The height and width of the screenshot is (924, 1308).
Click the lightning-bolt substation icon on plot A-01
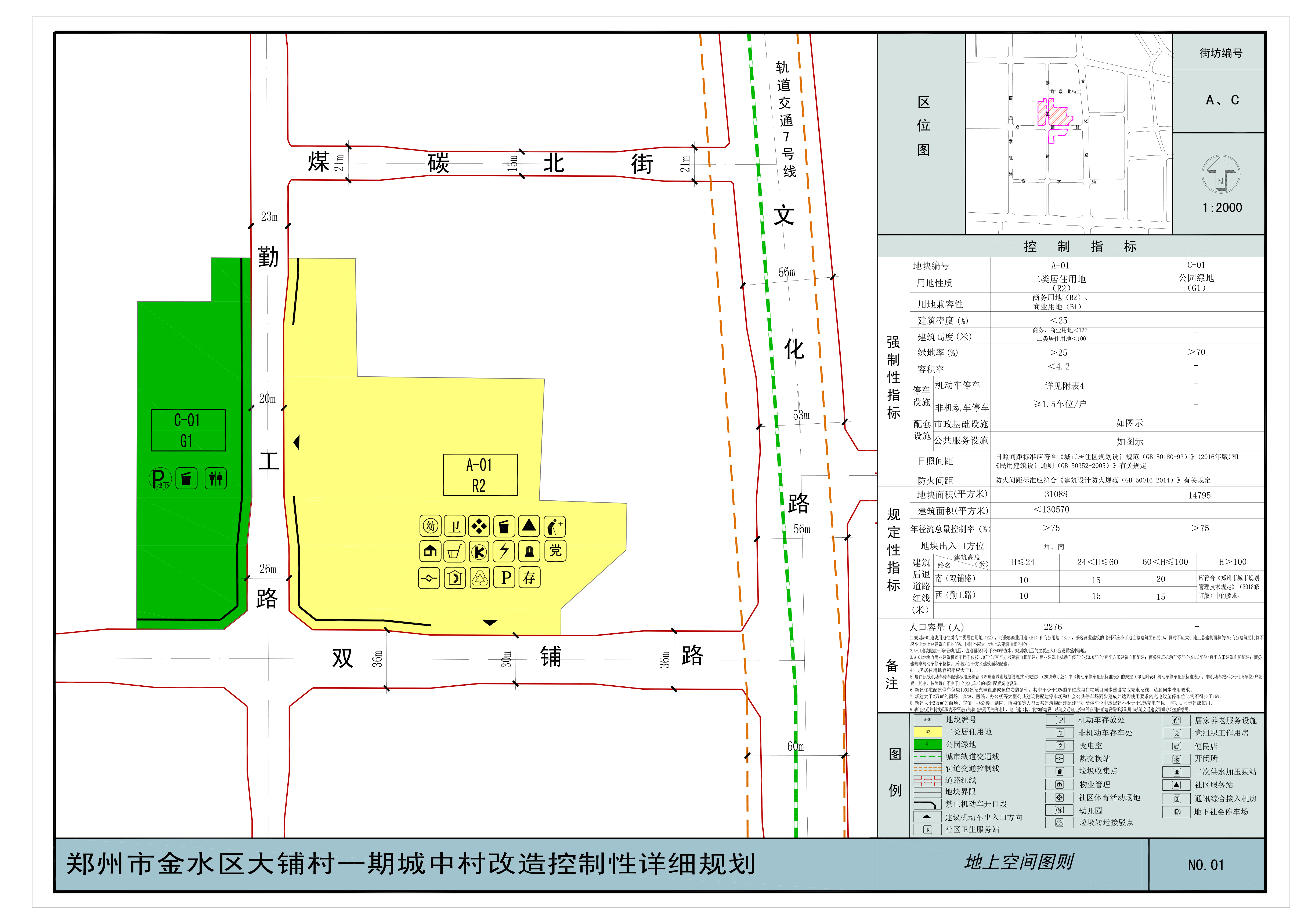point(504,551)
